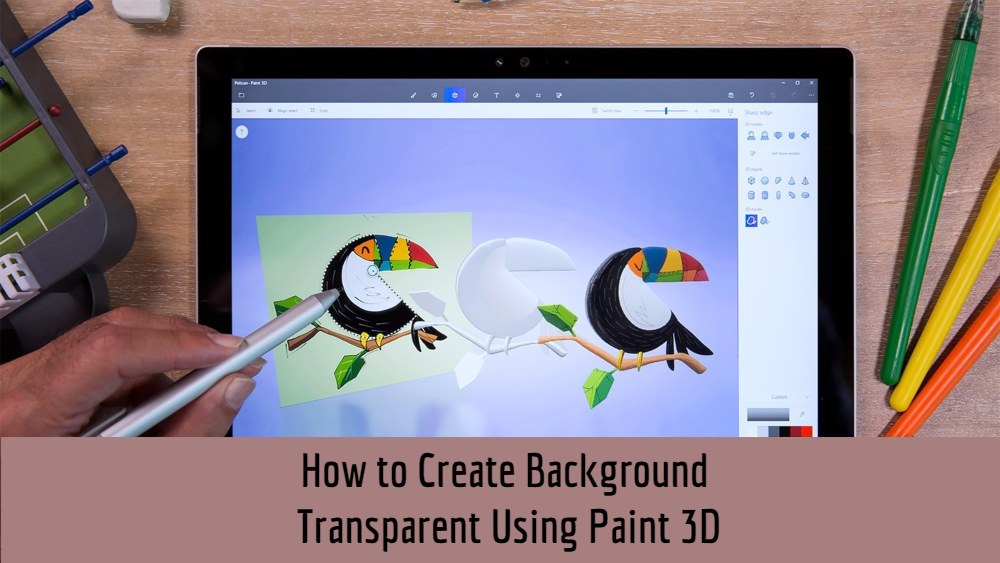Insert the man 3D model

[x=751, y=135]
